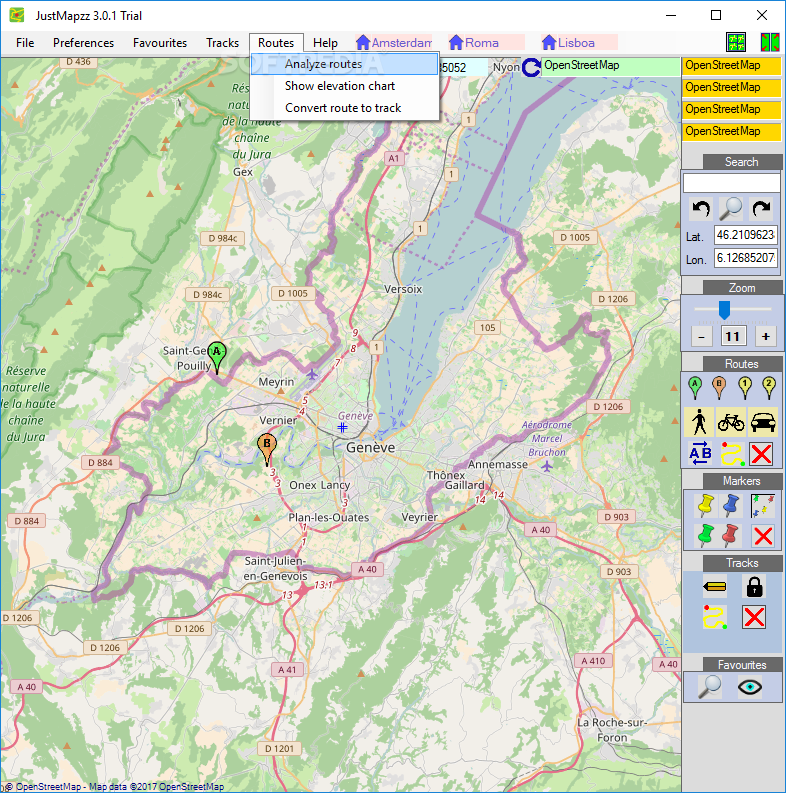Image resolution: width=786 pixels, height=793 pixels.
Task: Open favourites search magnifier
Action: [x=710, y=687]
